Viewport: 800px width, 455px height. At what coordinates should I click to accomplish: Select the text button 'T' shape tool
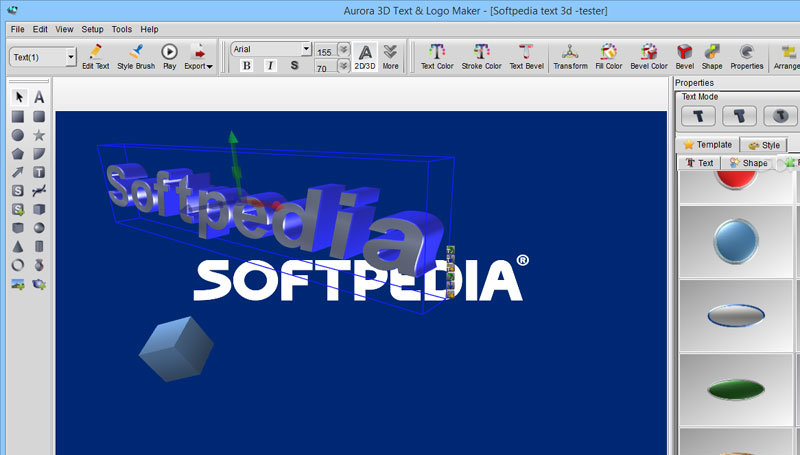coord(39,172)
